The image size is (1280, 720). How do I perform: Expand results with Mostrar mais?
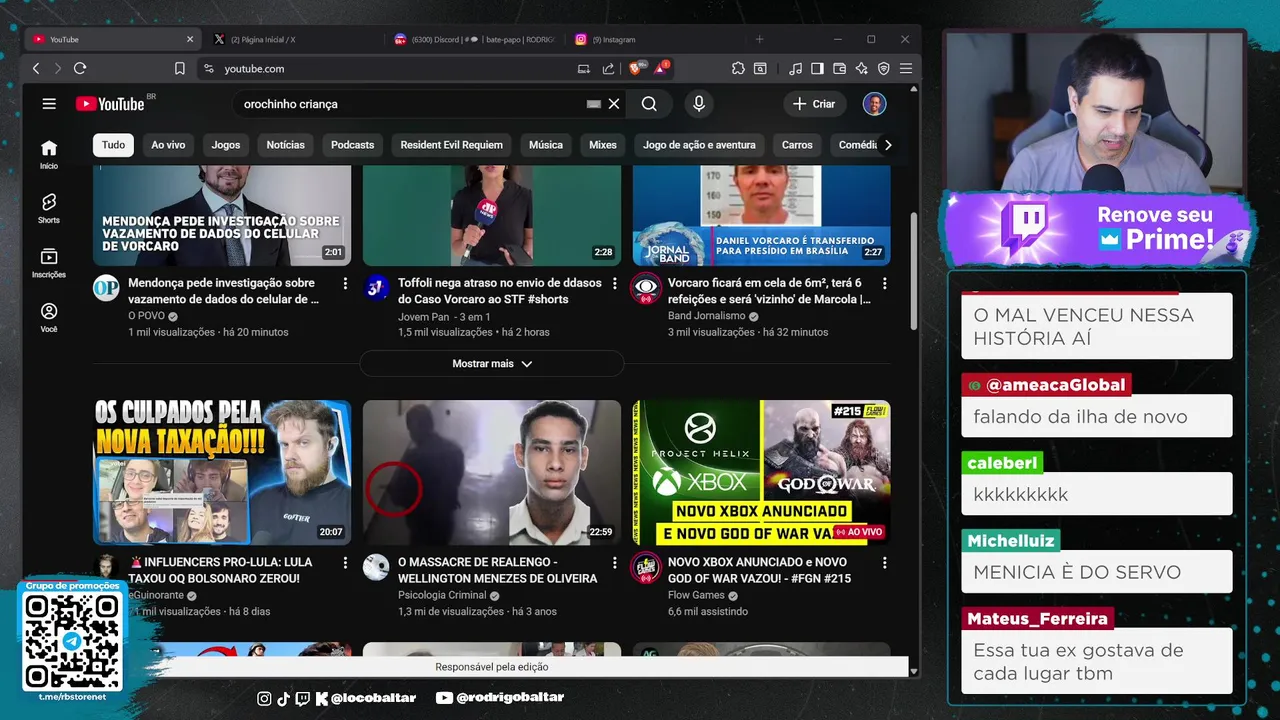[492, 364]
